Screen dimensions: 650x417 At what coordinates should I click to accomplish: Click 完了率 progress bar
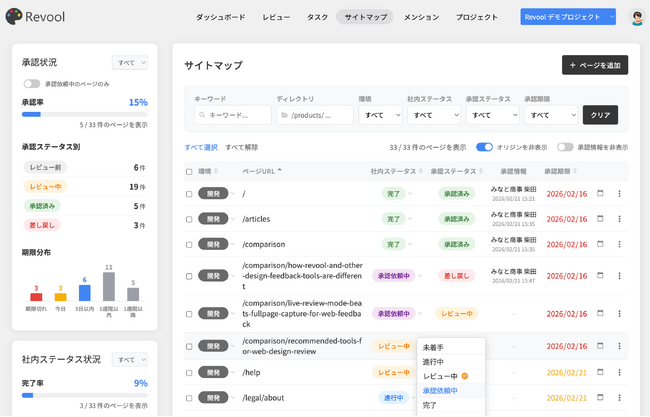pos(85,395)
